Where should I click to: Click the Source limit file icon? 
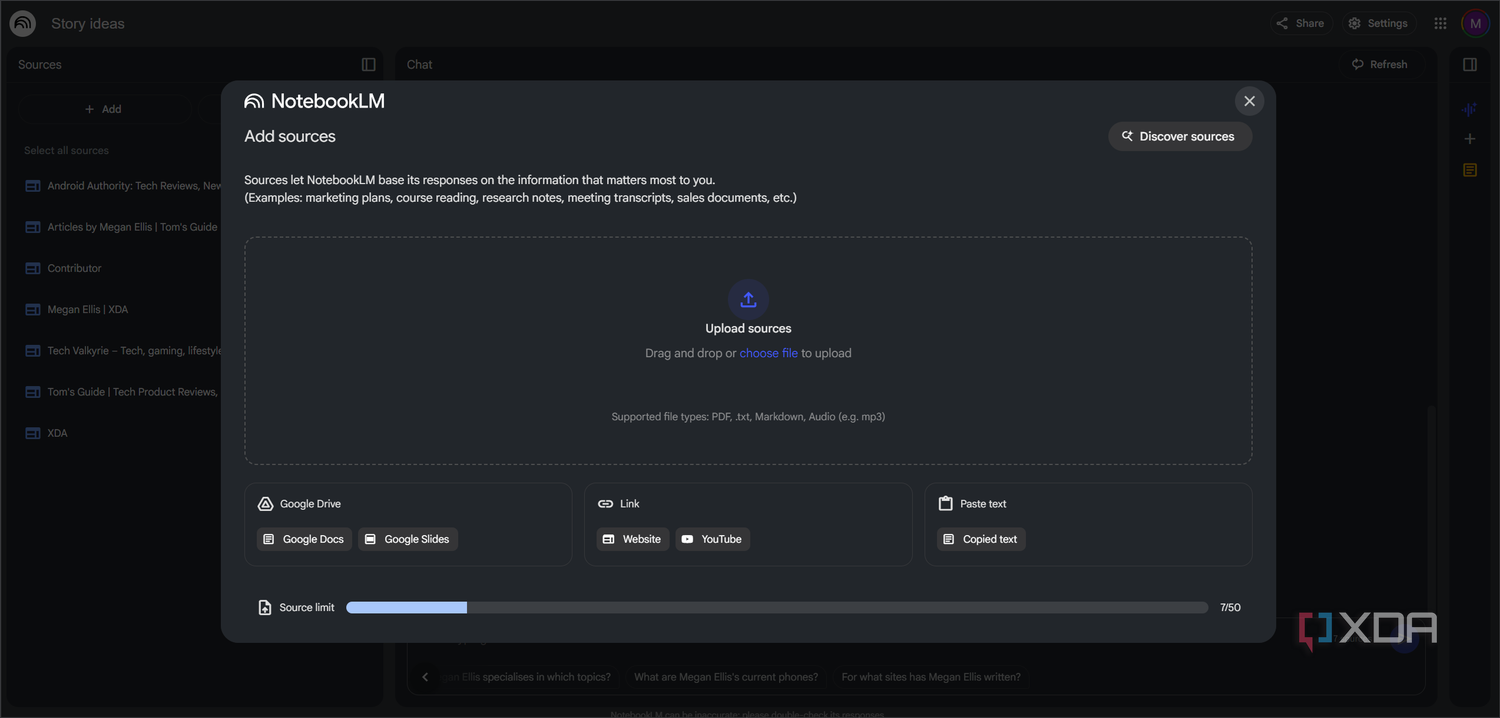(265, 607)
